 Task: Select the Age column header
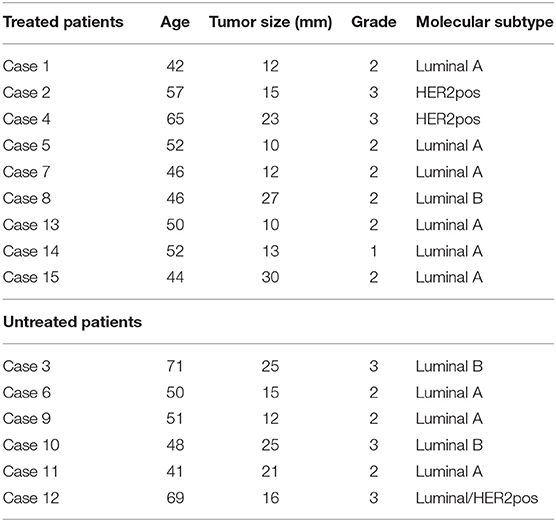[175, 23]
